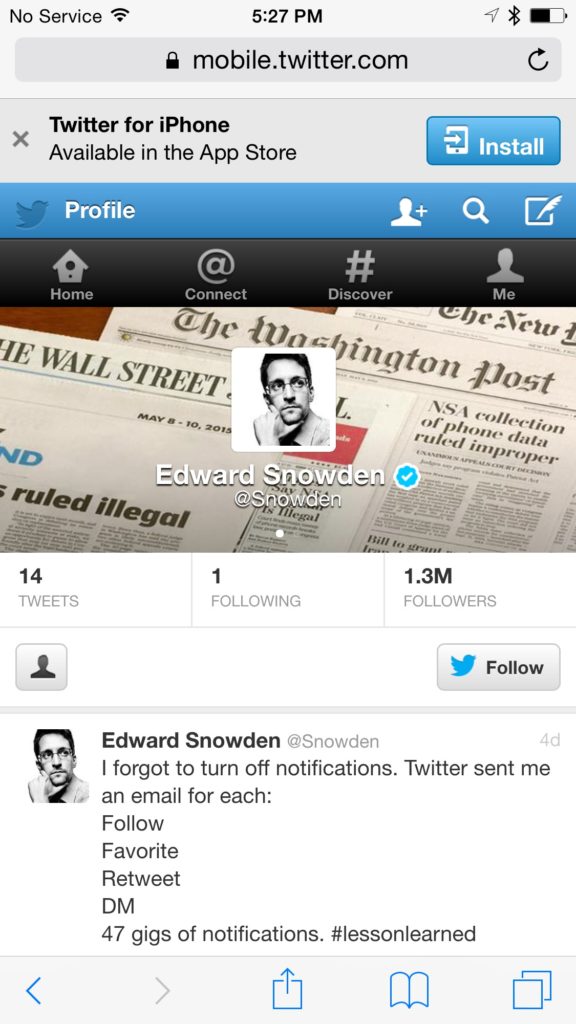The width and height of the screenshot is (576, 1024).
Task: View the header profile picture
Action: [x=283, y=400]
